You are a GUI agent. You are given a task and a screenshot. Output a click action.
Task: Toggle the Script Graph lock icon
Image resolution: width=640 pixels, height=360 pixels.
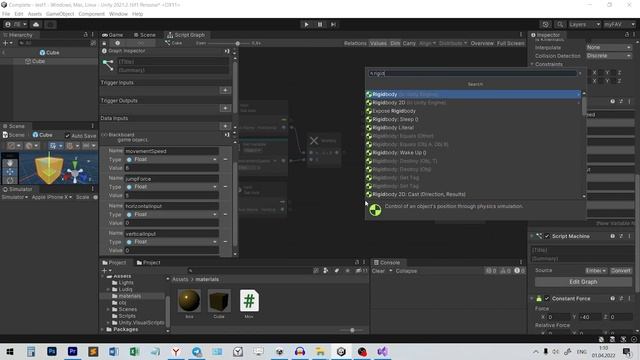104,43
